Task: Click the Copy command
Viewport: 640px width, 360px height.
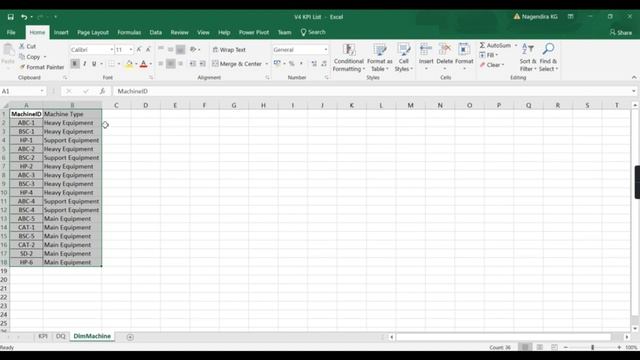Action: pyautogui.click(x=29, y=57)
